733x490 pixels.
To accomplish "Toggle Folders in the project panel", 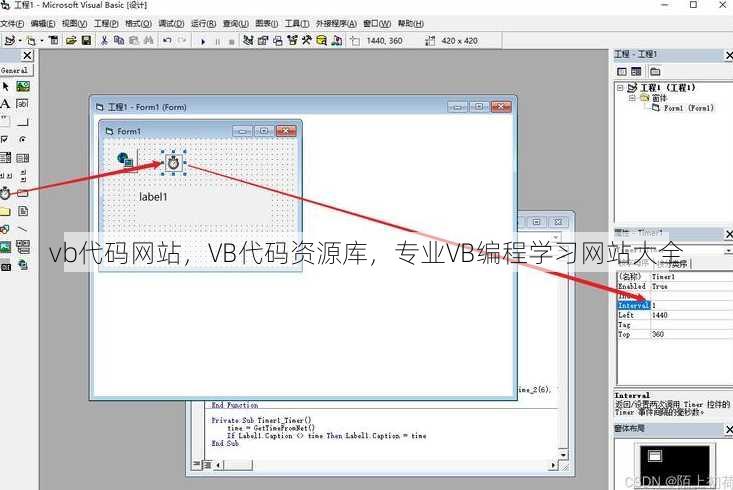I will pos(655,72).
